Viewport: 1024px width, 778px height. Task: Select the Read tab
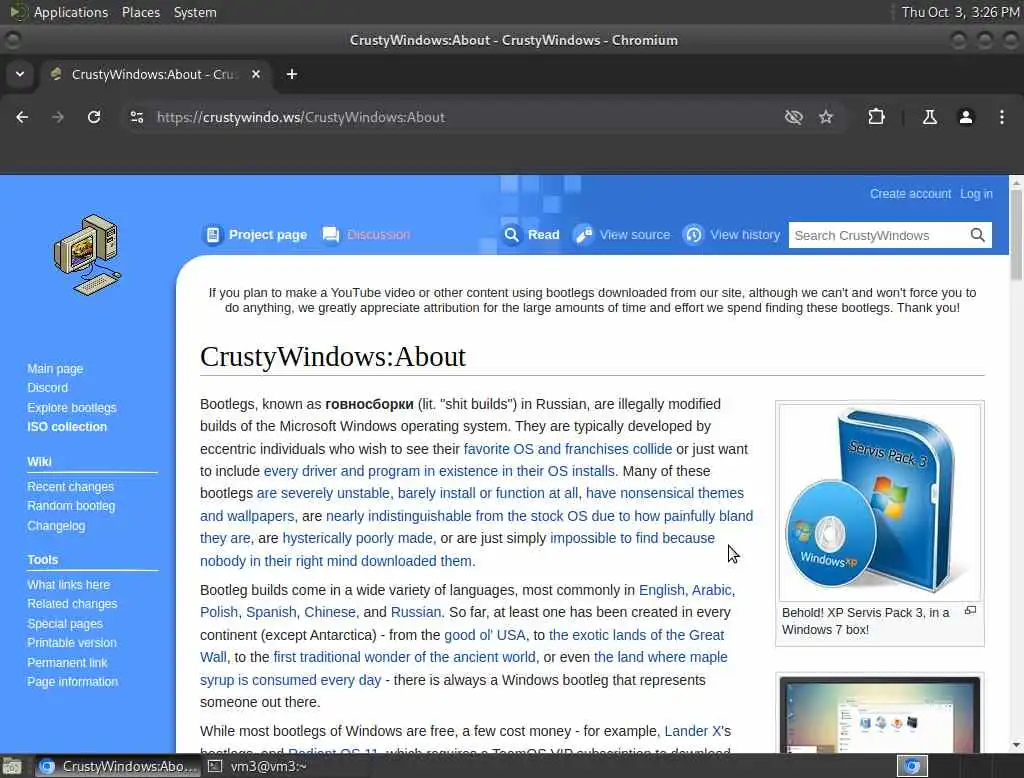pos(543,235)
